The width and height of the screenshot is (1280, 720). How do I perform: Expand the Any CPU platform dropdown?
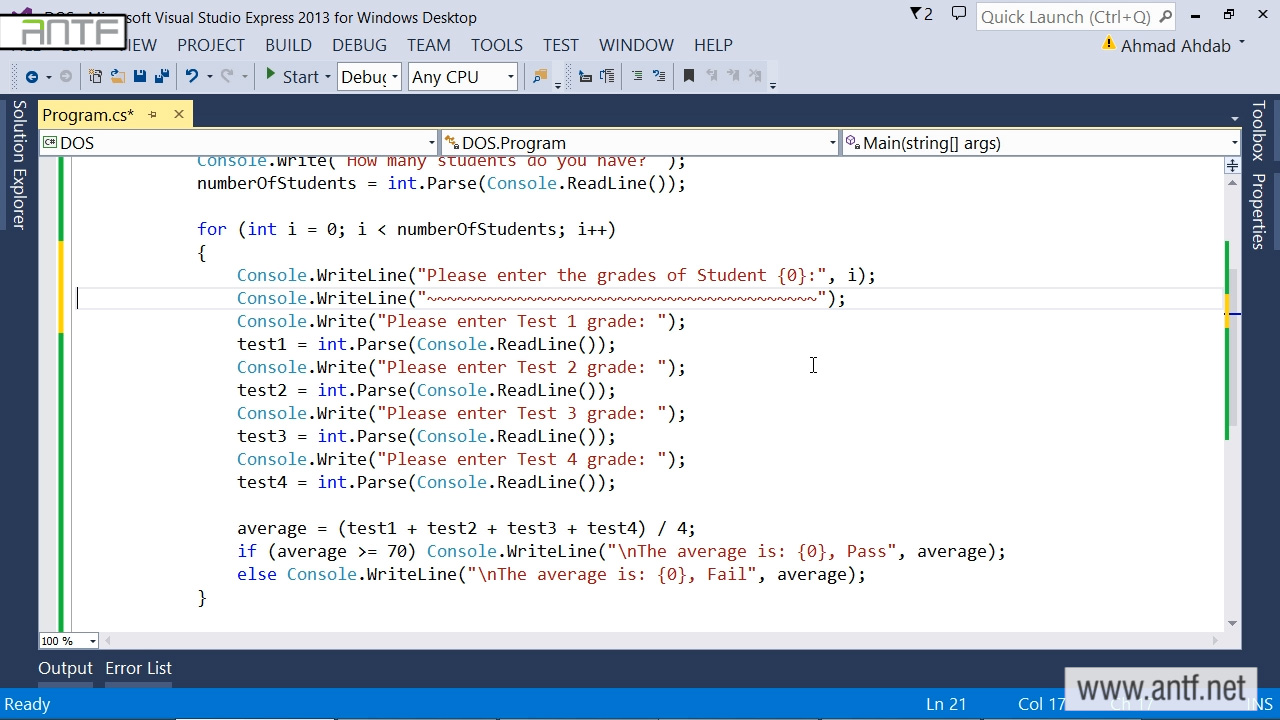click(462, 77)
